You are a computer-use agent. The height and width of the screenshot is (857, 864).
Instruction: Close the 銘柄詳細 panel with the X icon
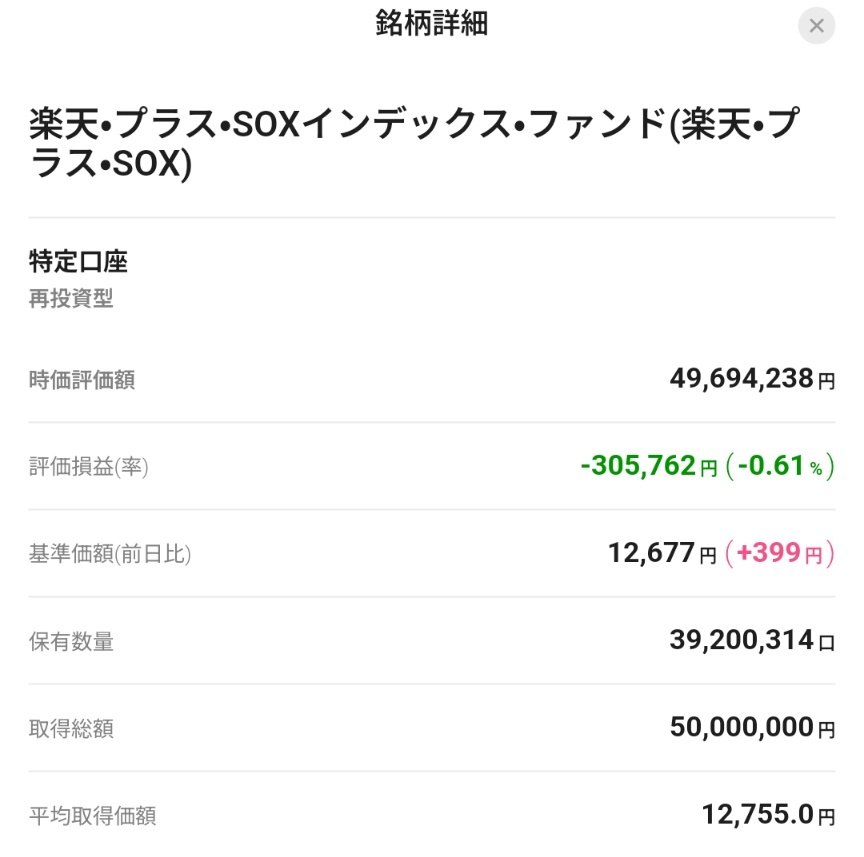[816, 25]
